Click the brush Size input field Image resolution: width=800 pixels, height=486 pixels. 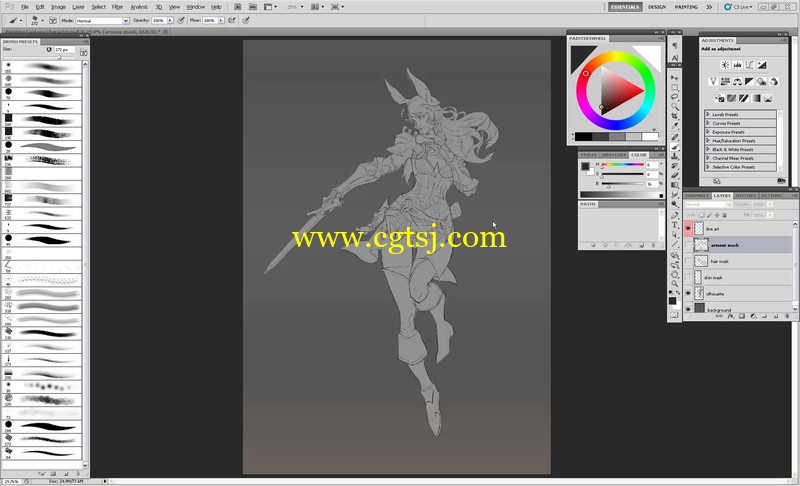[65, 50]
